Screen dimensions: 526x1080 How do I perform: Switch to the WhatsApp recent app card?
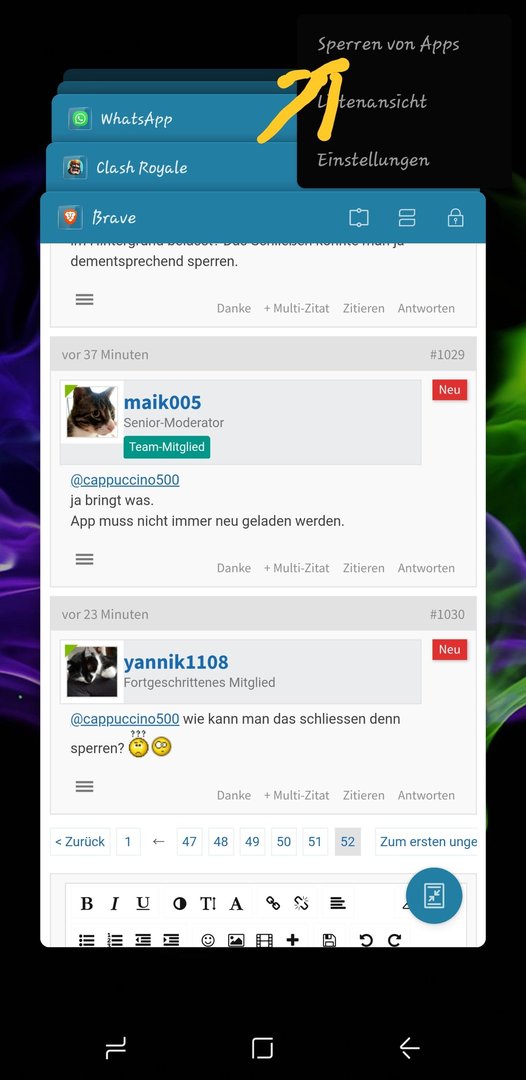(136, 119)
